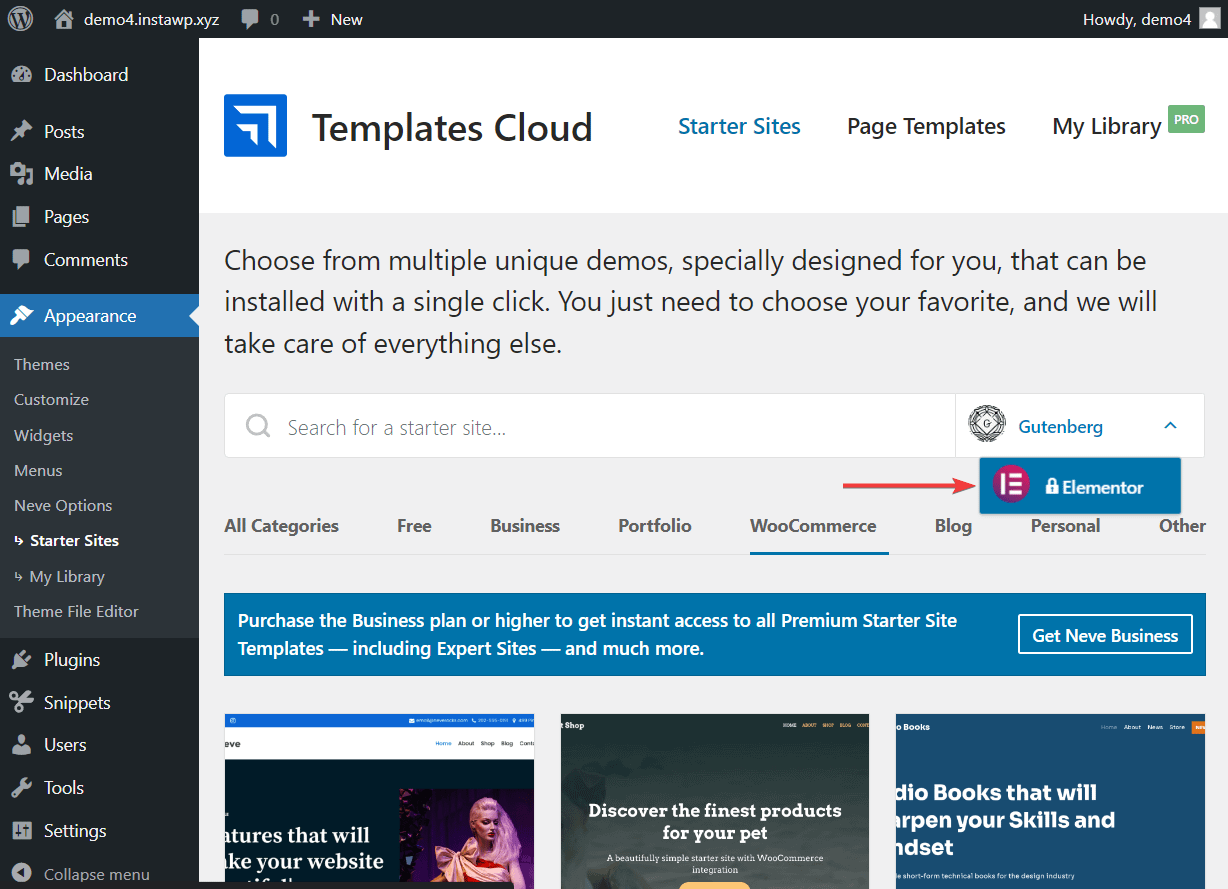Click the Templates Cloud logo icon
This screenshot has height=889, width=1228.
255,126
